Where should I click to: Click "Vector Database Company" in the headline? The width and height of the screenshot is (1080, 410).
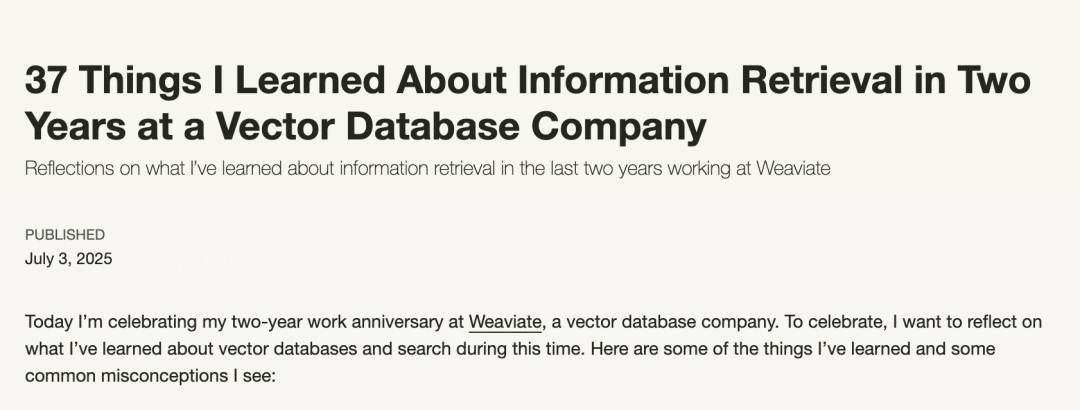coord(461,127)
